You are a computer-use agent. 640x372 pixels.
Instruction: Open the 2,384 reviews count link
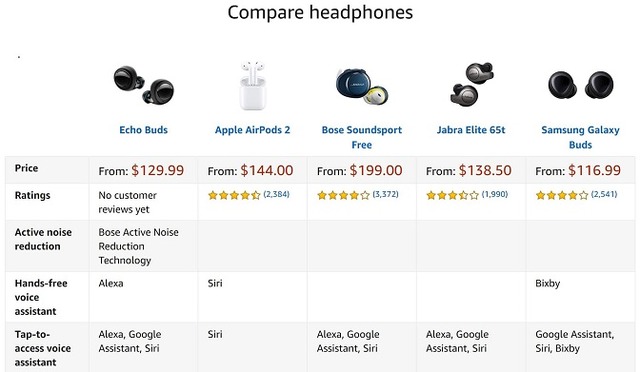276,194
